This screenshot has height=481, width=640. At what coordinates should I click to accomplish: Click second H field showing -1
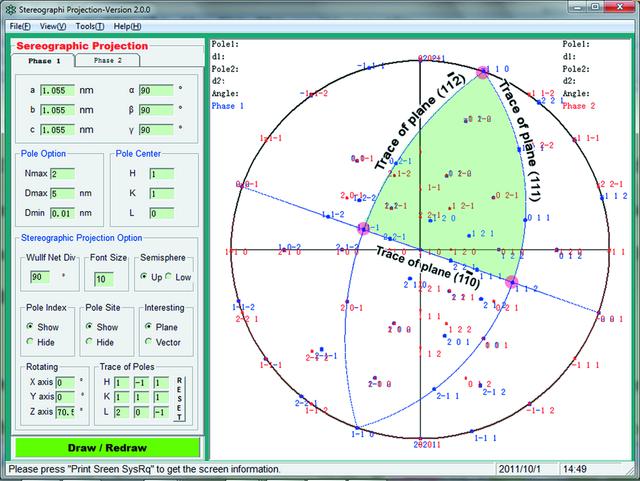142,383
